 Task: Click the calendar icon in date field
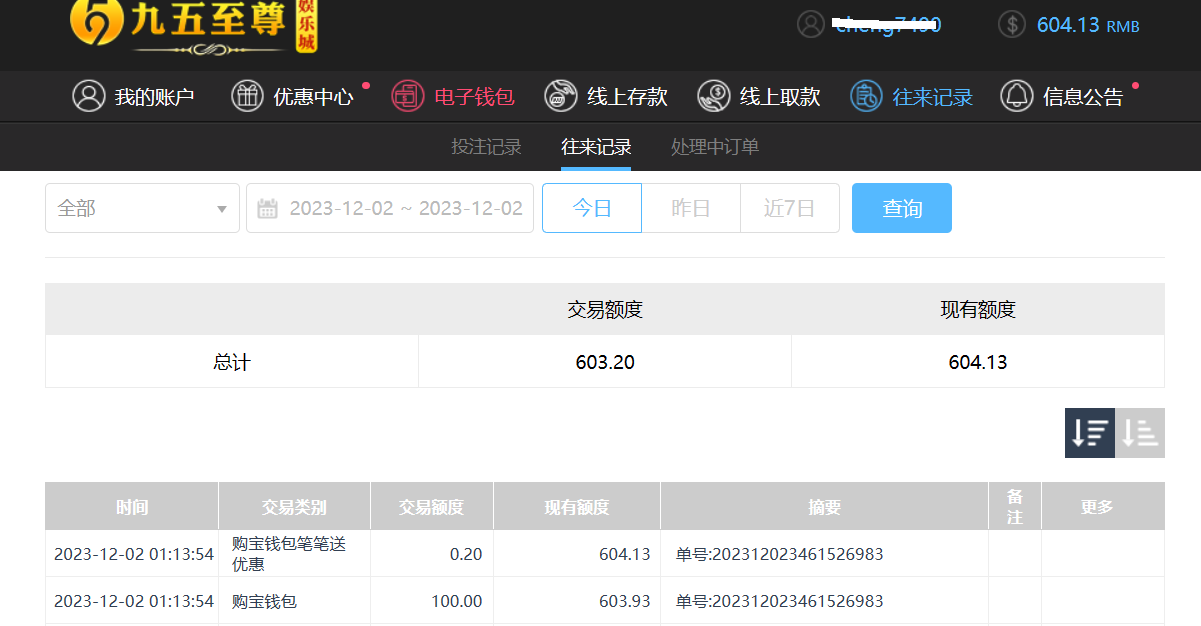tap(268, 208)
